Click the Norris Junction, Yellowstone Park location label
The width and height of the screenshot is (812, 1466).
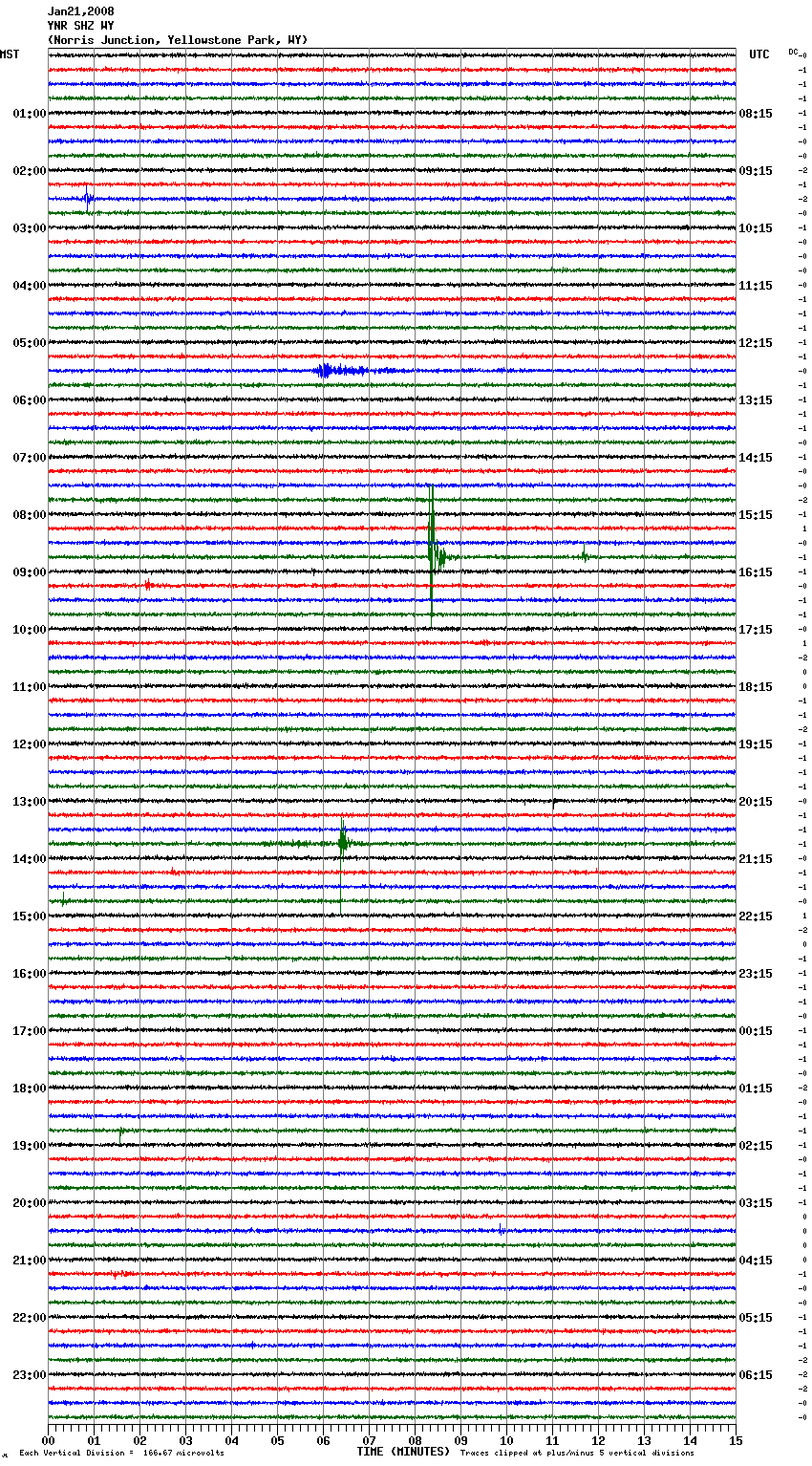tap(178, 40)
